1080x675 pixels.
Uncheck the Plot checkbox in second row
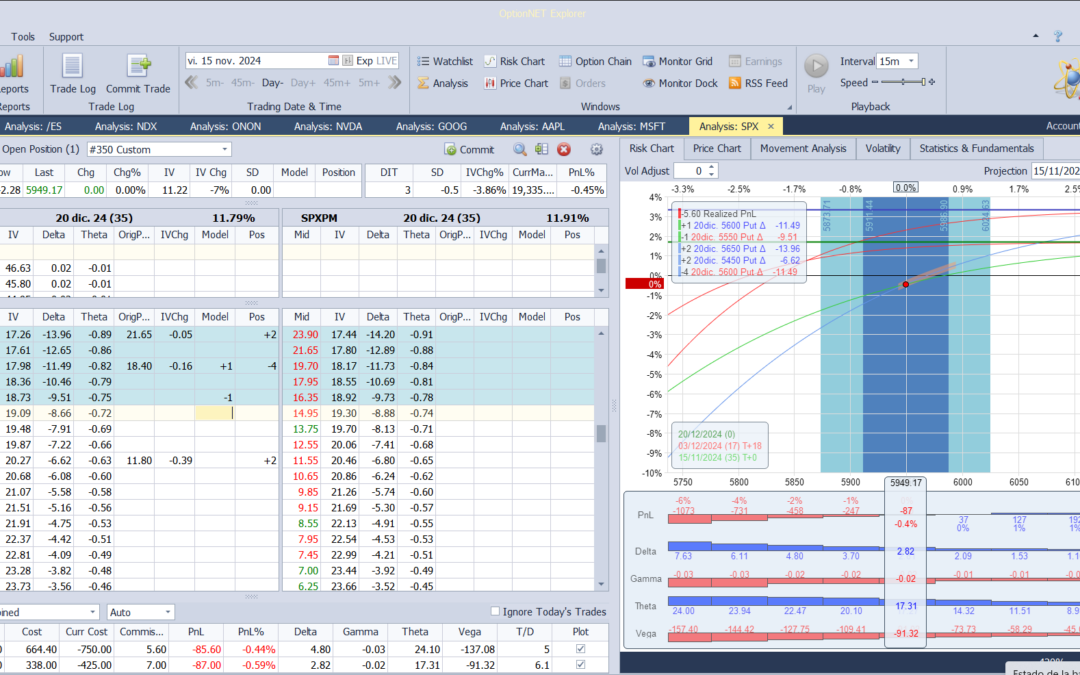[581, 665]
